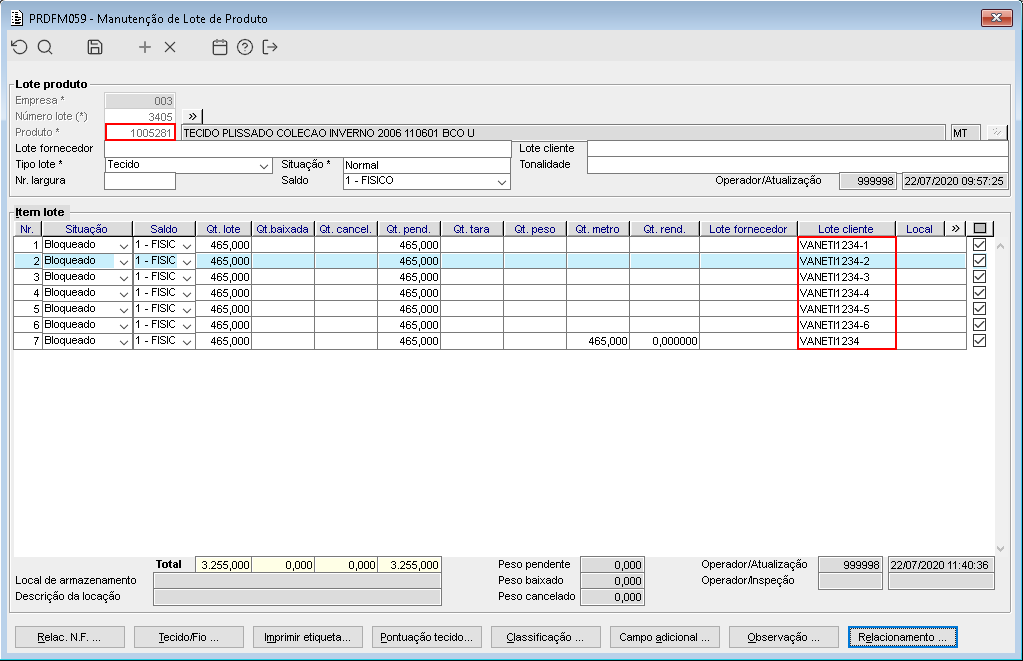Open the Campo adicional ... button
The width and height of the screenshot is (1023, 661).
pyautogui.click(x=665, y=637)
